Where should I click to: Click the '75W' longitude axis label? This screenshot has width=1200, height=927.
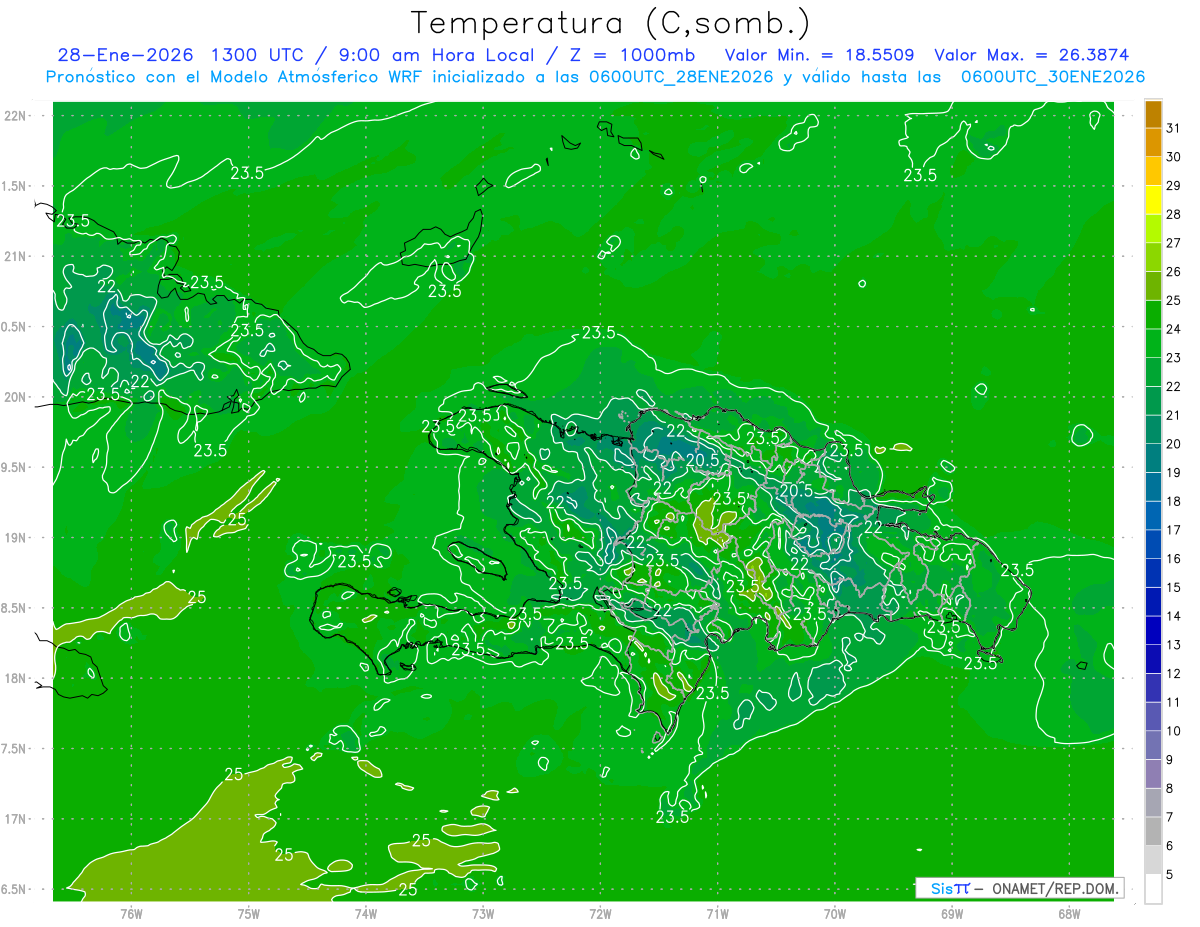(x=249, y=914)
